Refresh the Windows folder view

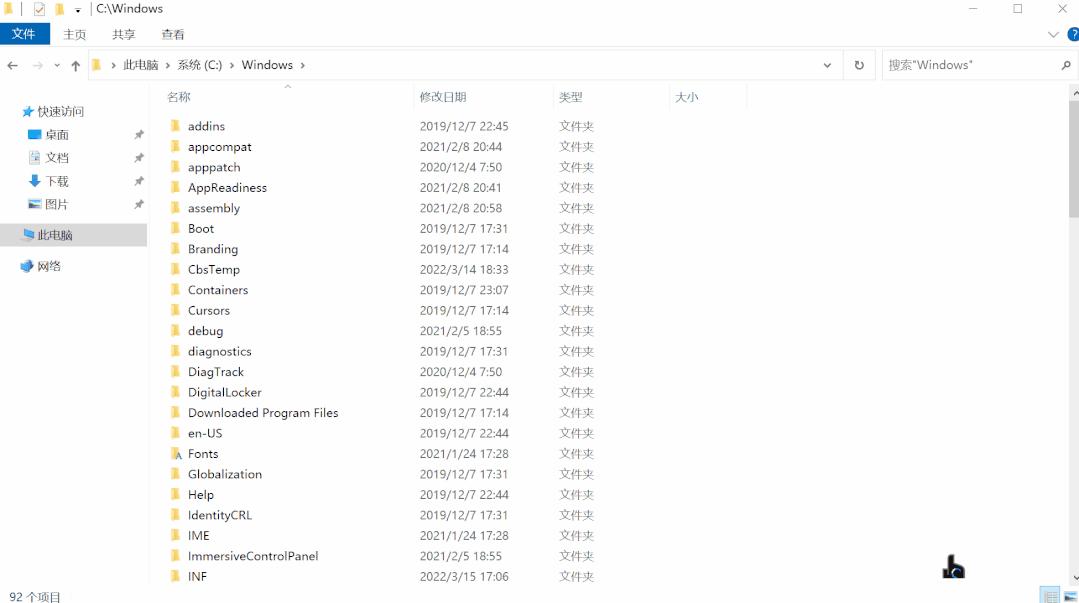point(859,65)
